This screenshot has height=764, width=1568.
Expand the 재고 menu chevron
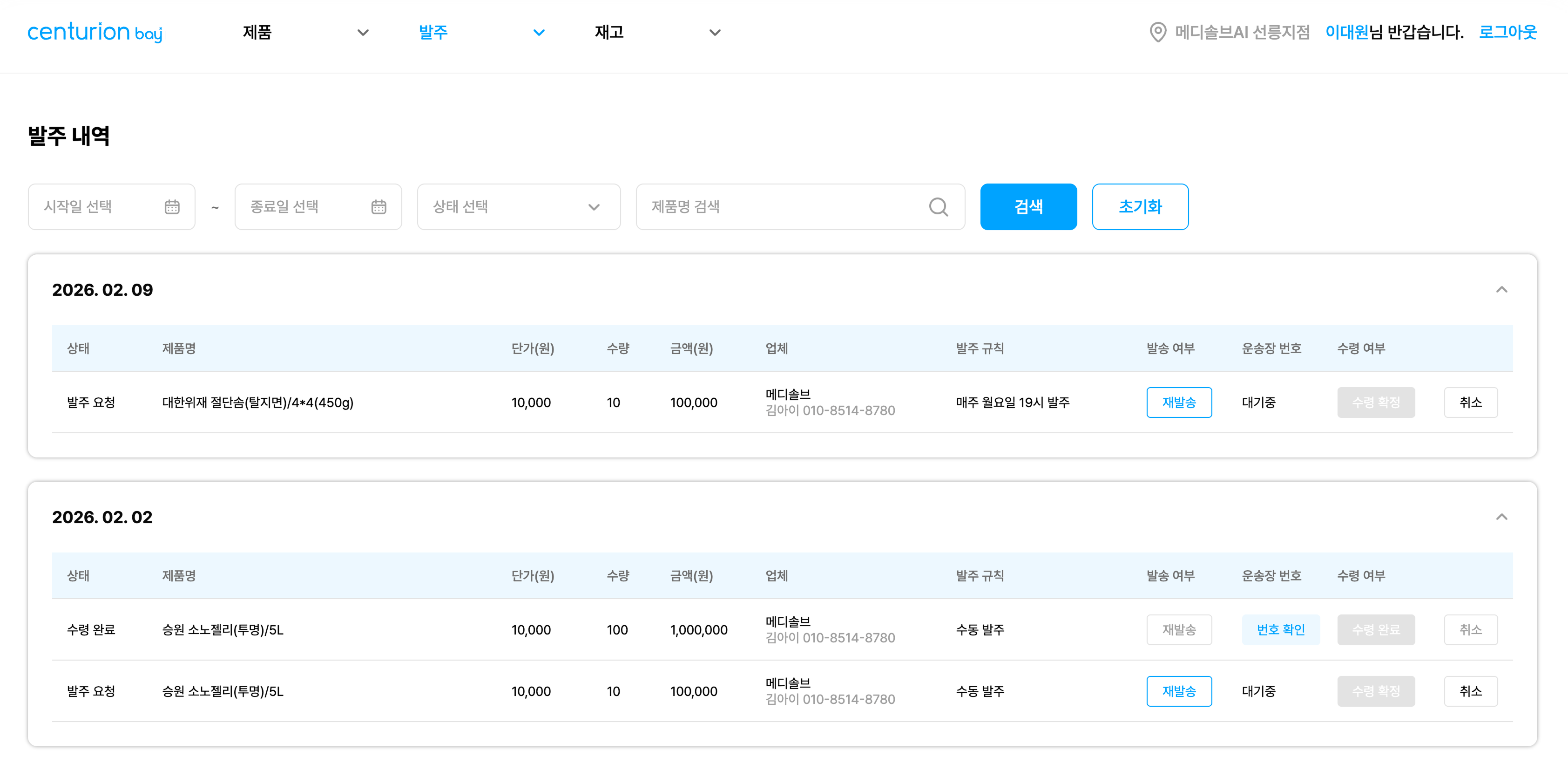(x=715, y=32)
